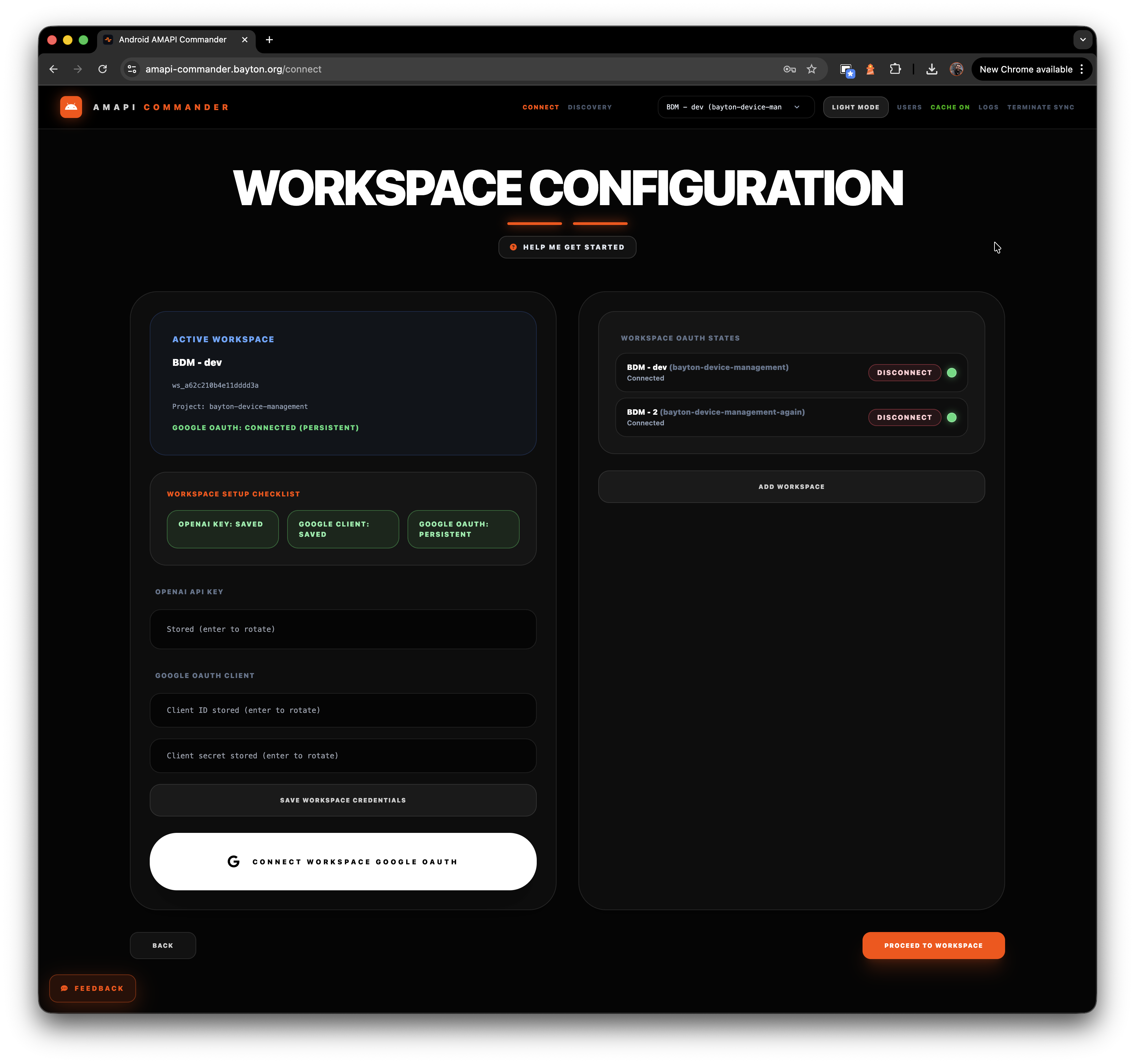This screenshot has height=1064, width=1135.
Task: Open the Chrome three-dot menu
Action: click(1081, 69)
